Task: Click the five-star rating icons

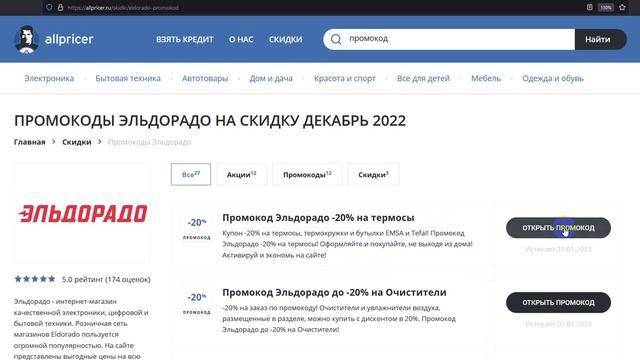Action: (35, 279)
